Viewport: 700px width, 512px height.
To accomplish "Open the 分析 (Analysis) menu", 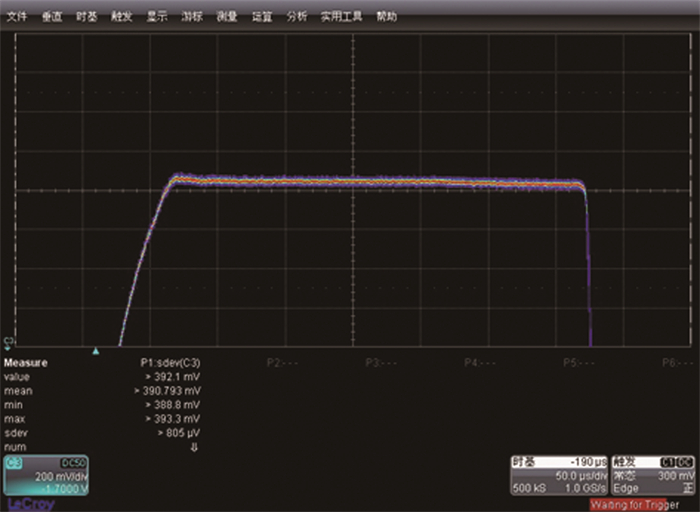I will (297, 17).
